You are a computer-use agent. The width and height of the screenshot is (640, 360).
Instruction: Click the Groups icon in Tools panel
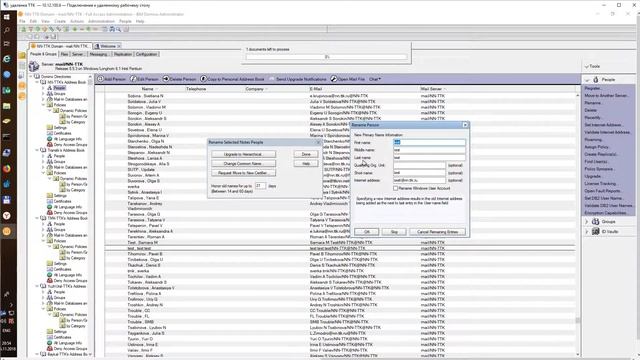click(x=596, y=222)
